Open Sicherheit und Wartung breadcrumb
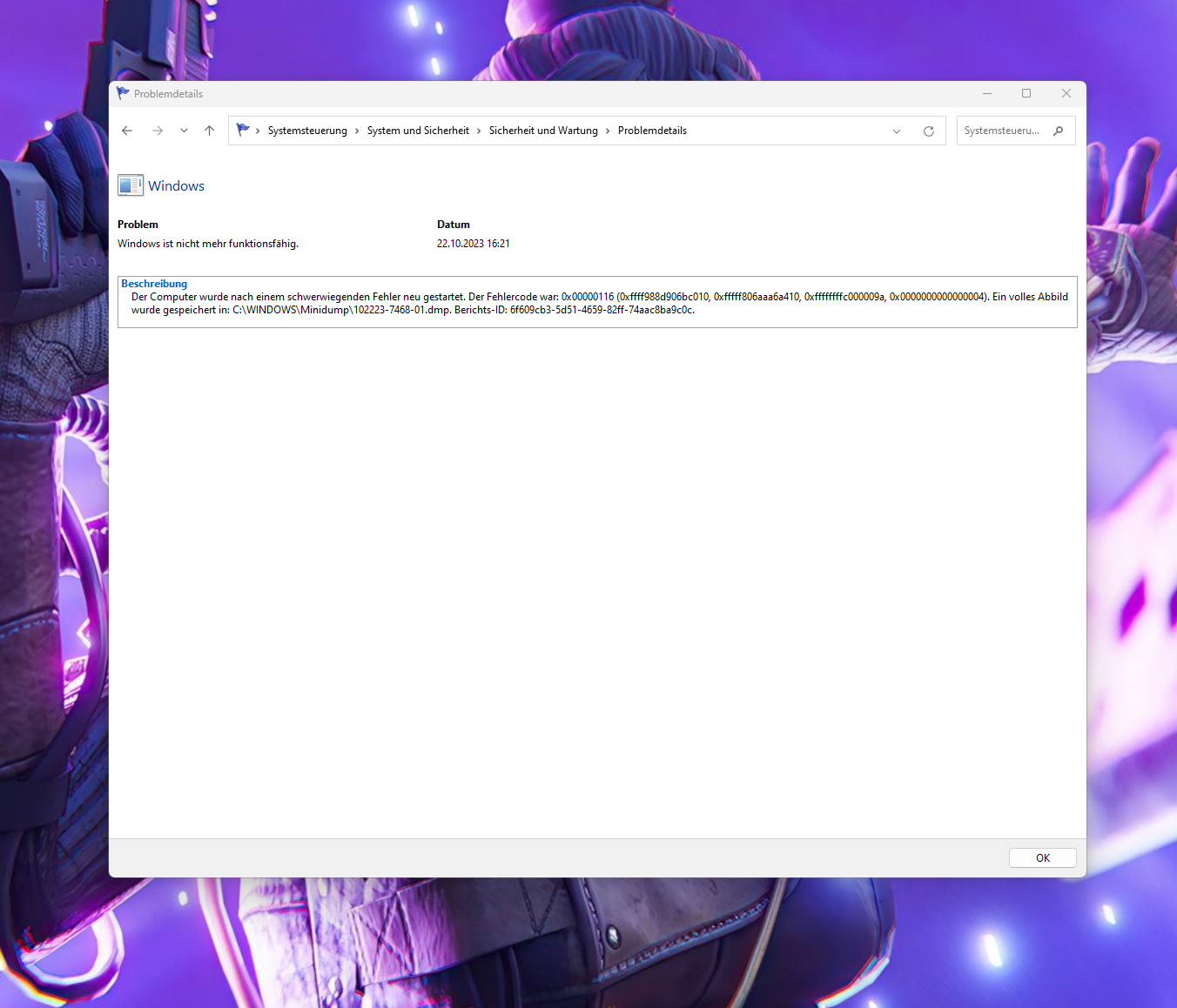The height and width of the screenshot is (1008, 1177). click(543, 131)
